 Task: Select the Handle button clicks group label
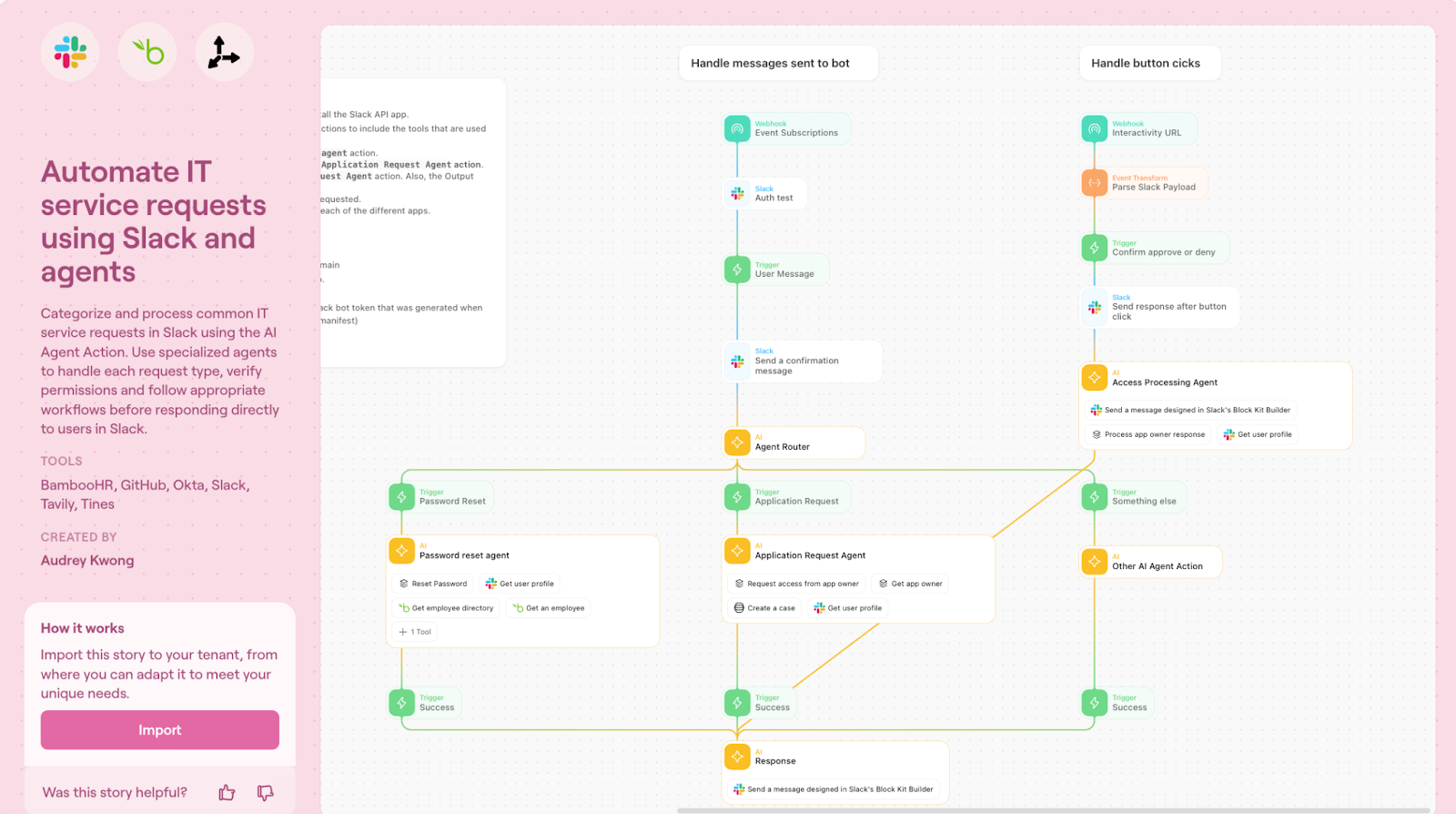(1145, 64)
